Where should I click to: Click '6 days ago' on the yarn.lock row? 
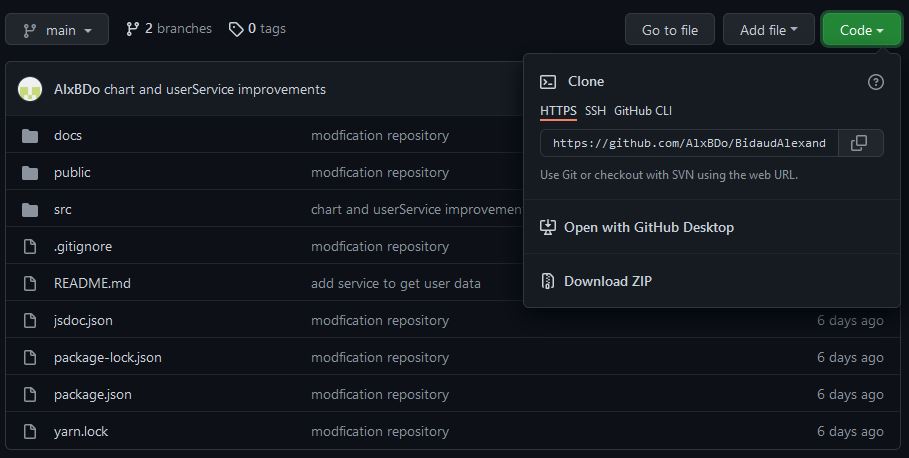(x=850, y=432)
